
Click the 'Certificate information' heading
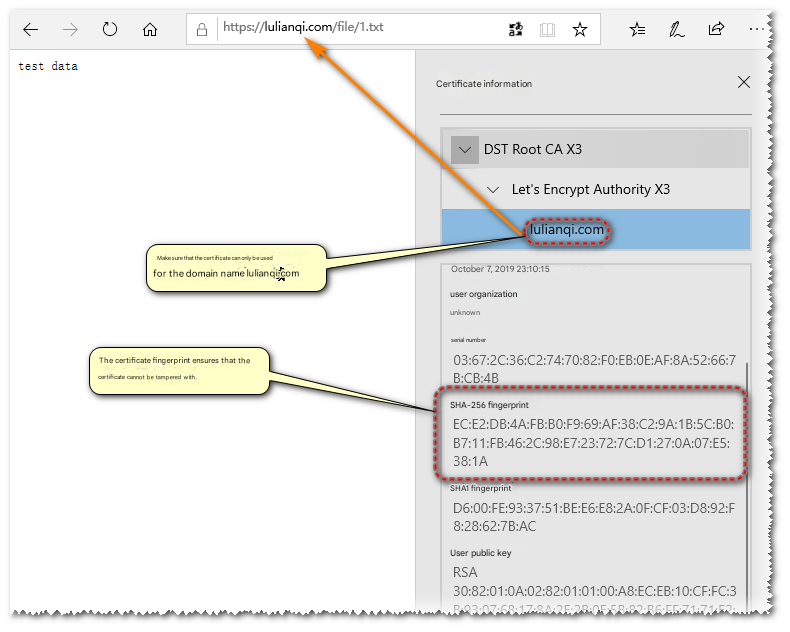pos(484,84)
